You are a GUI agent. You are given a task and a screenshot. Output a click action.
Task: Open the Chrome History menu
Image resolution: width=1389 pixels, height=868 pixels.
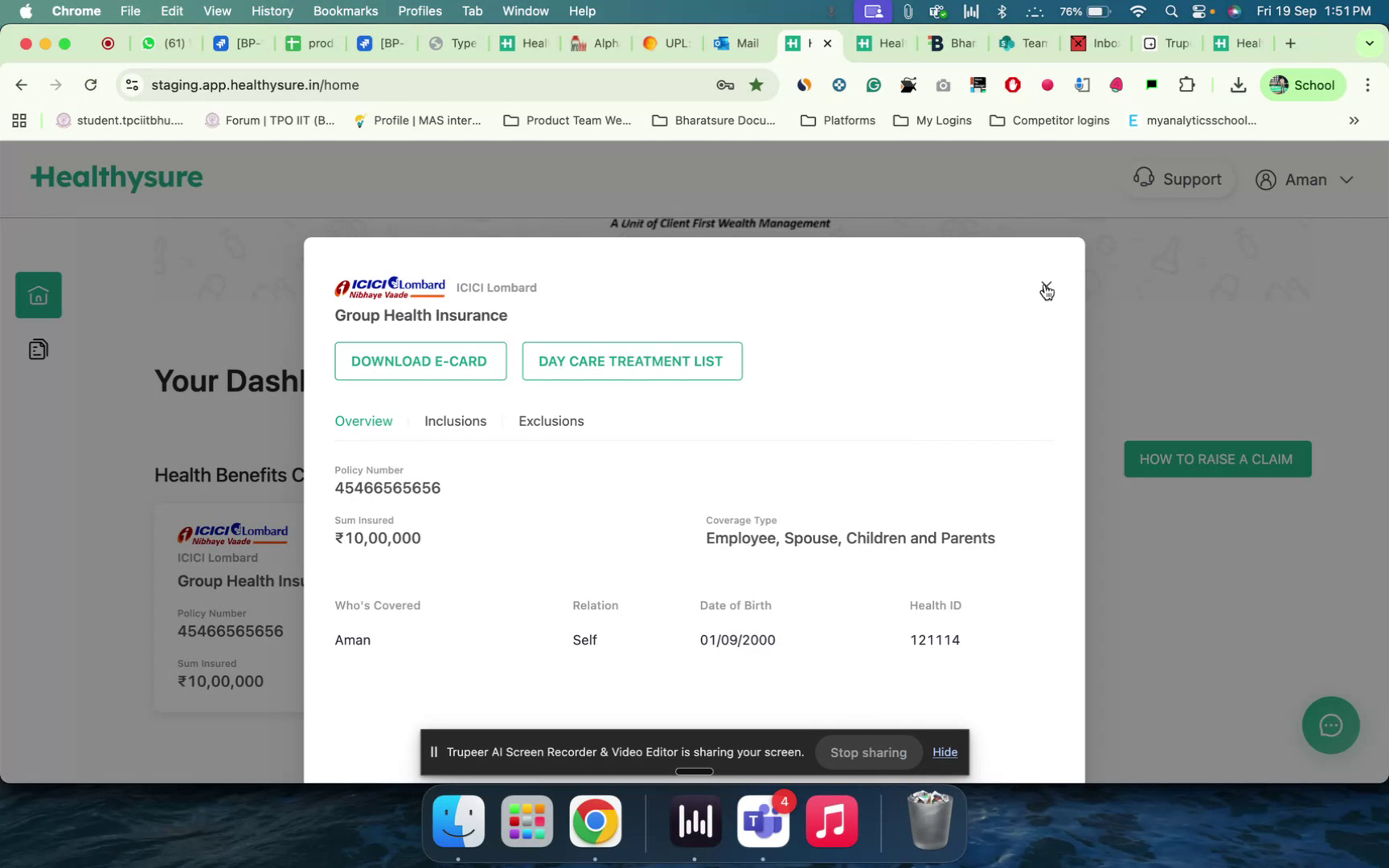pos(272,11)
